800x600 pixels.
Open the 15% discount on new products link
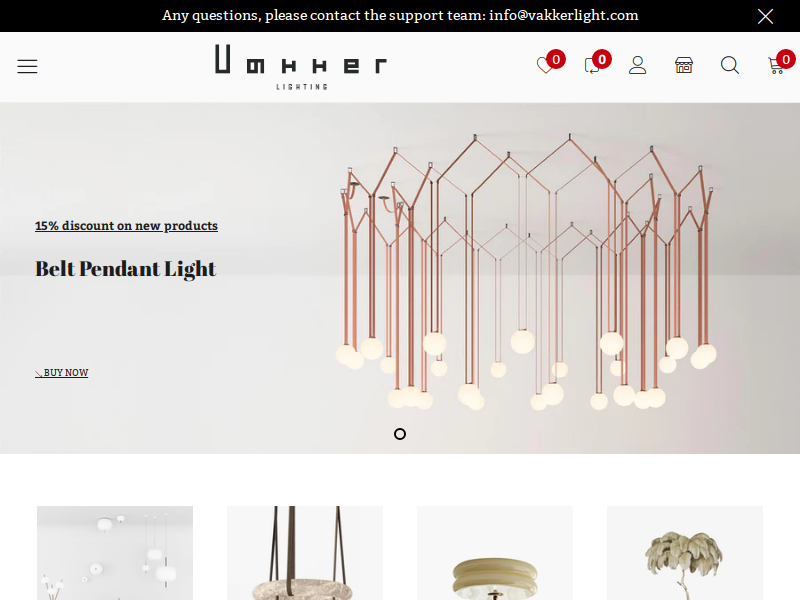tap(127, 226)
